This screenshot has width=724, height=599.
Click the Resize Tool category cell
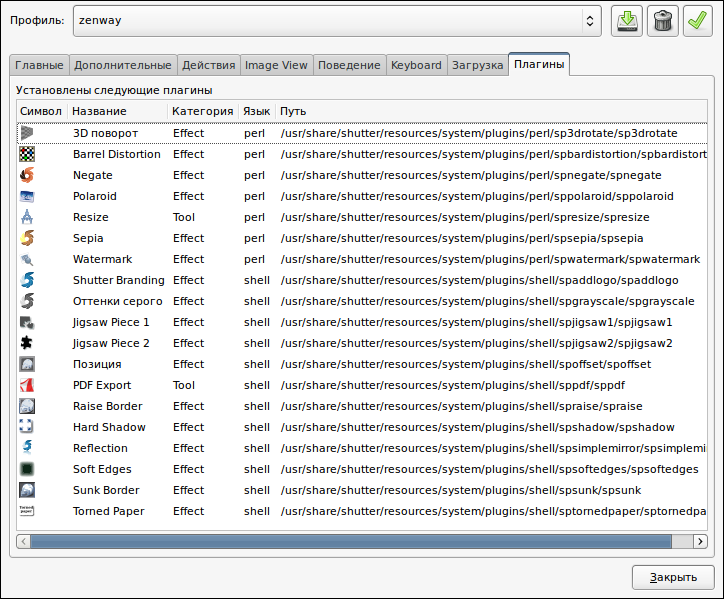click(x=184, y=217)
